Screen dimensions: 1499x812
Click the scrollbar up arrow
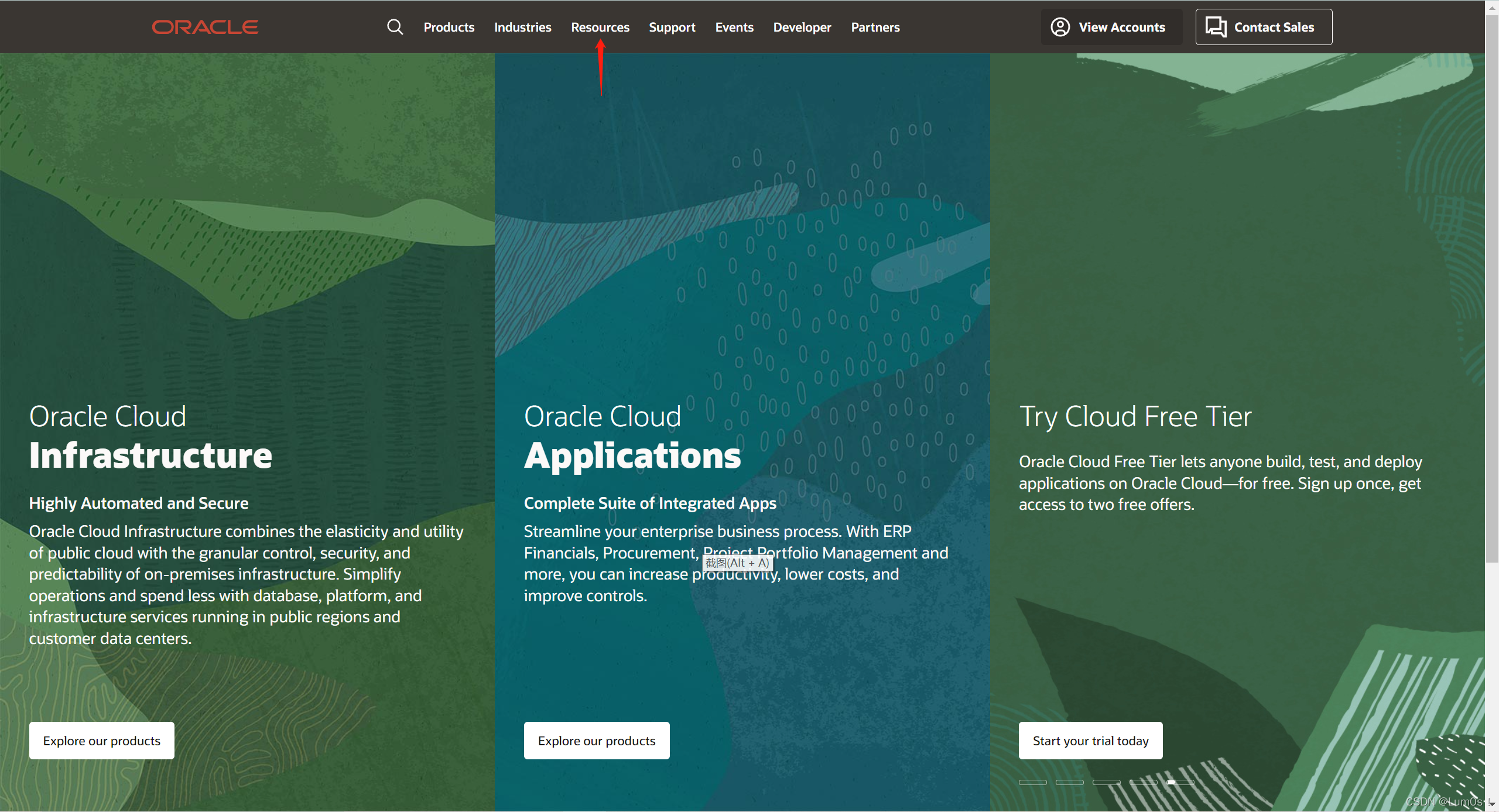1491,7
